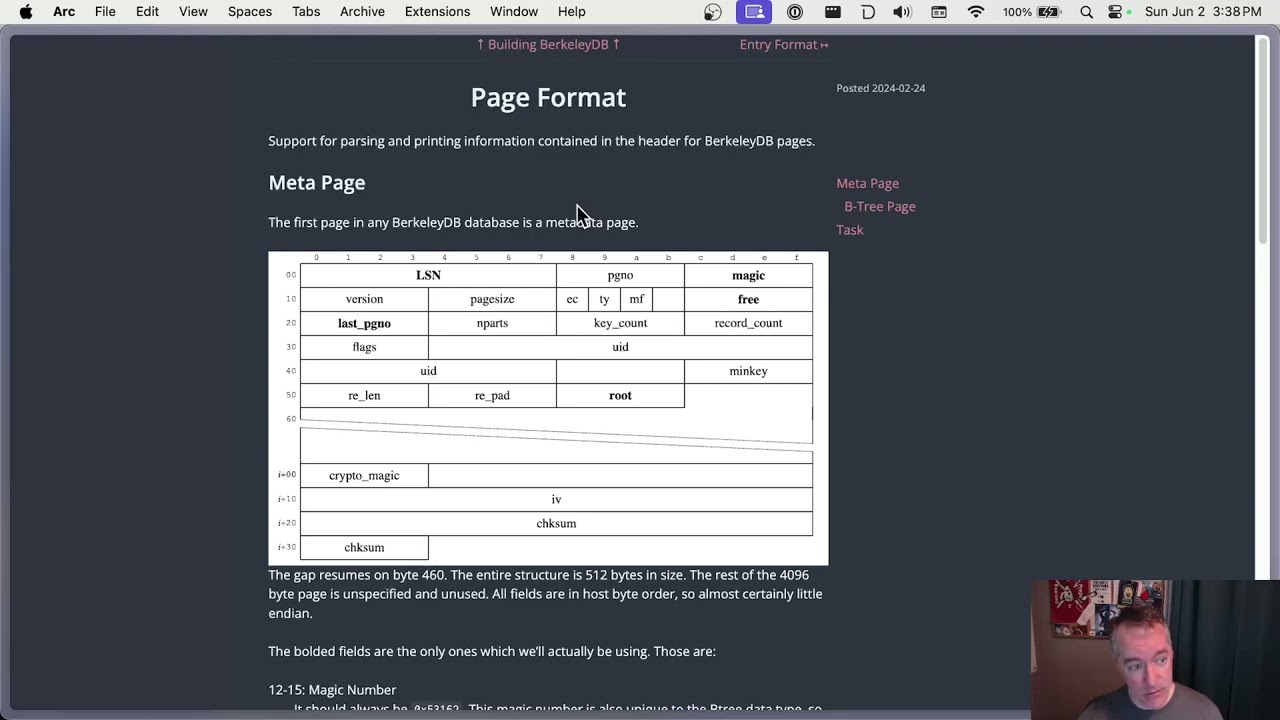Open the Extensions menu
The width and height of the screenshot is (1280, 720).
(x=437, y=12)
